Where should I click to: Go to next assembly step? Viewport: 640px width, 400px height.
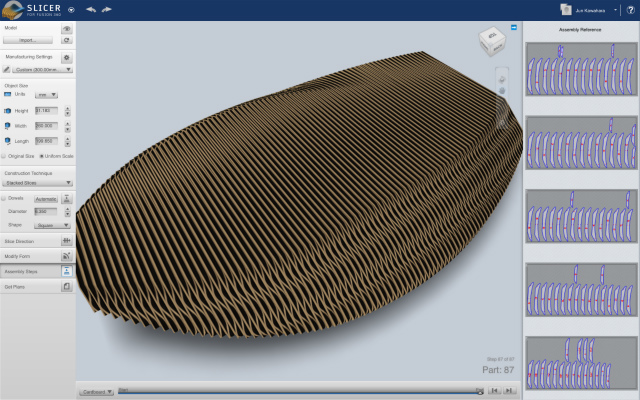point(509,391)
